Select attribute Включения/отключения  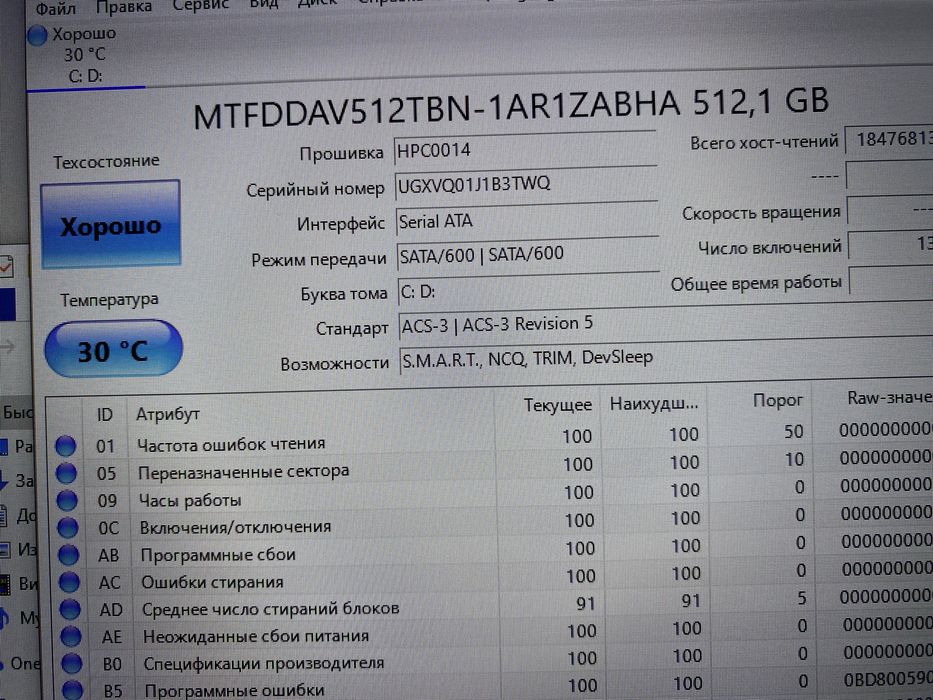pyautogui.click(x=236, y=527)
